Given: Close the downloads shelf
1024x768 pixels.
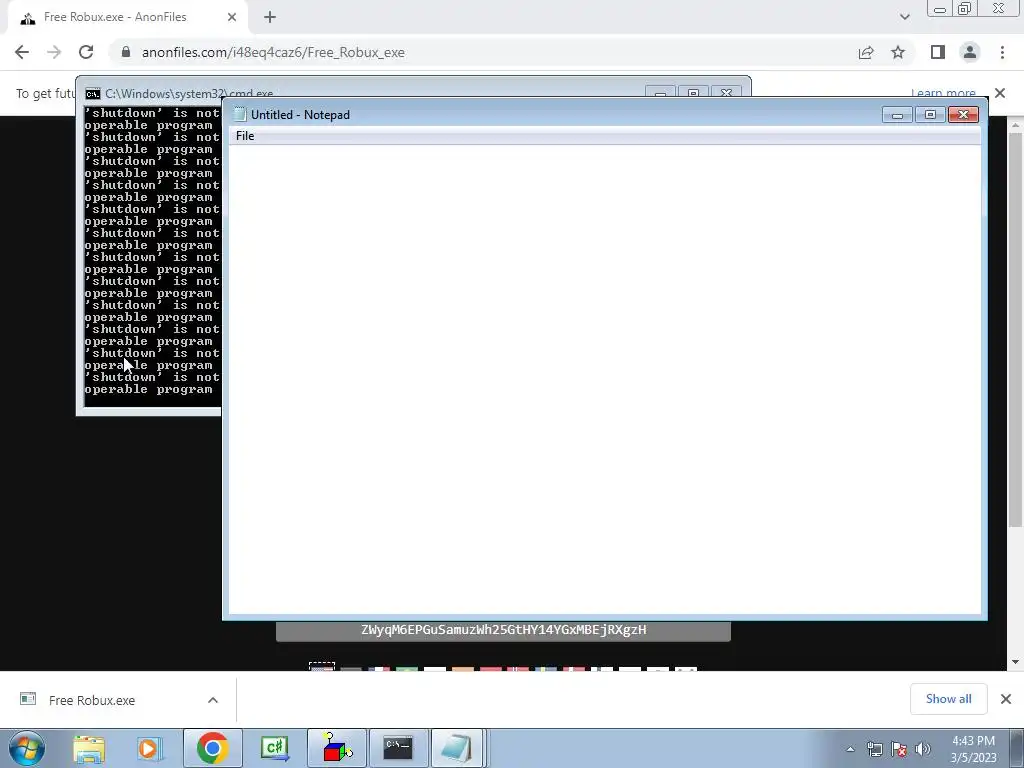Looking at the screenshot, I should pos(1006,699).
